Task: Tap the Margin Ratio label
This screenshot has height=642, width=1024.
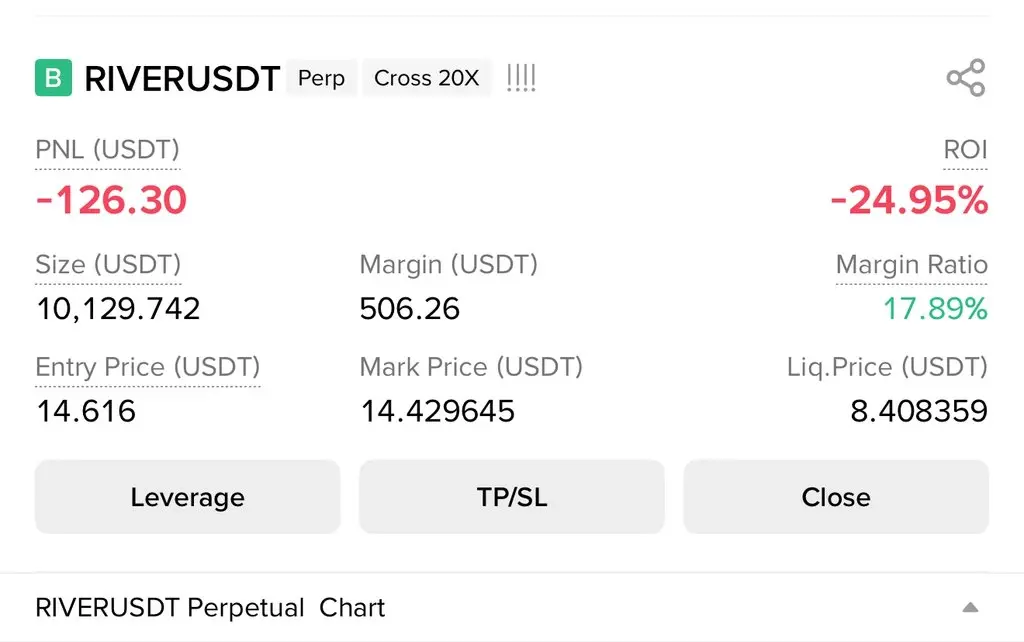Action: [911, 265]
